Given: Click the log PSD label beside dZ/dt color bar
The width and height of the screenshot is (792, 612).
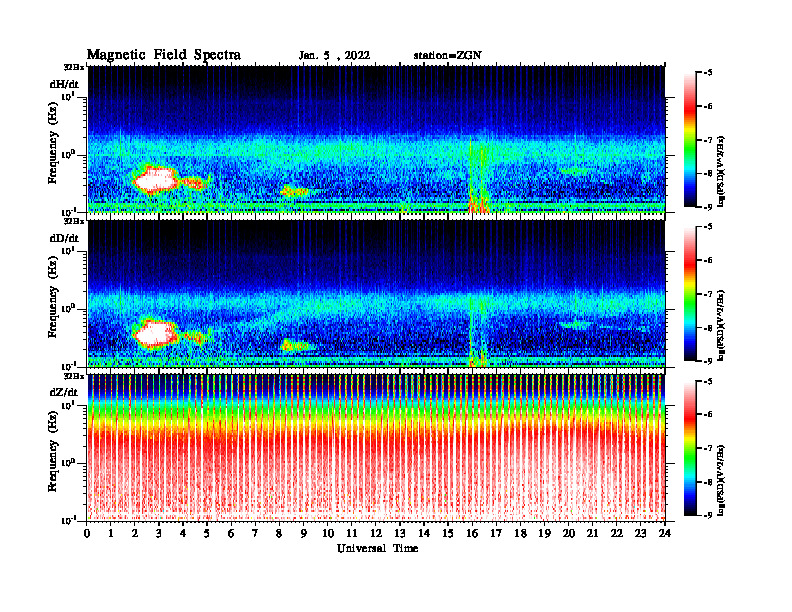Looking at the screenshot, I should (x=721, y=480).
